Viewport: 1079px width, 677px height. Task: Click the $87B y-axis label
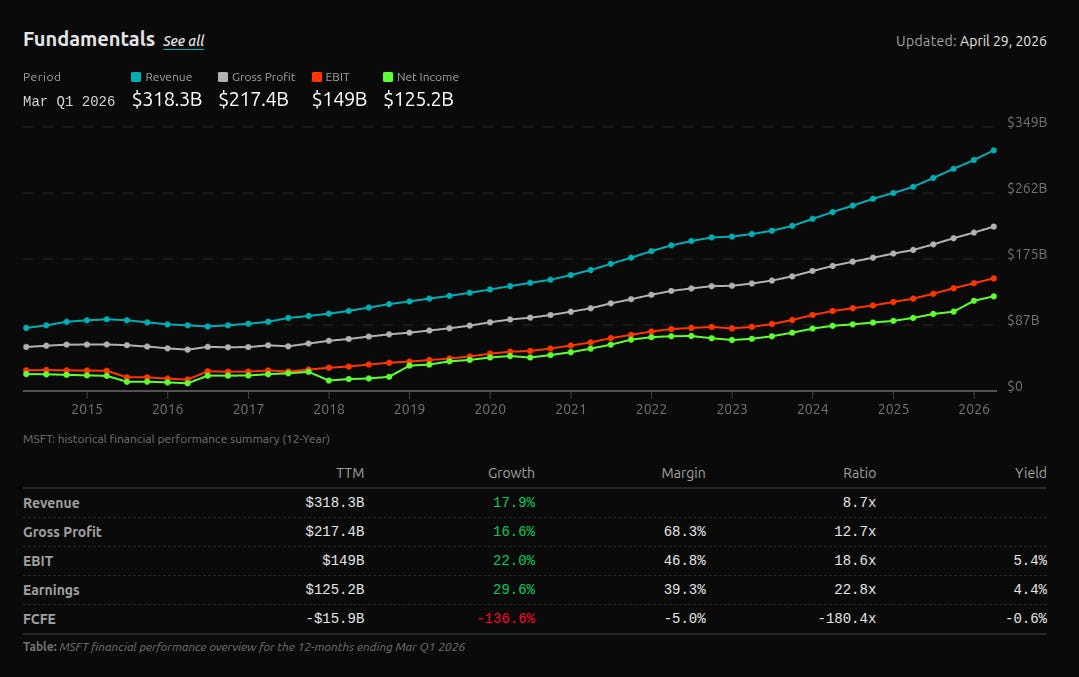(x=1023, y=321)
